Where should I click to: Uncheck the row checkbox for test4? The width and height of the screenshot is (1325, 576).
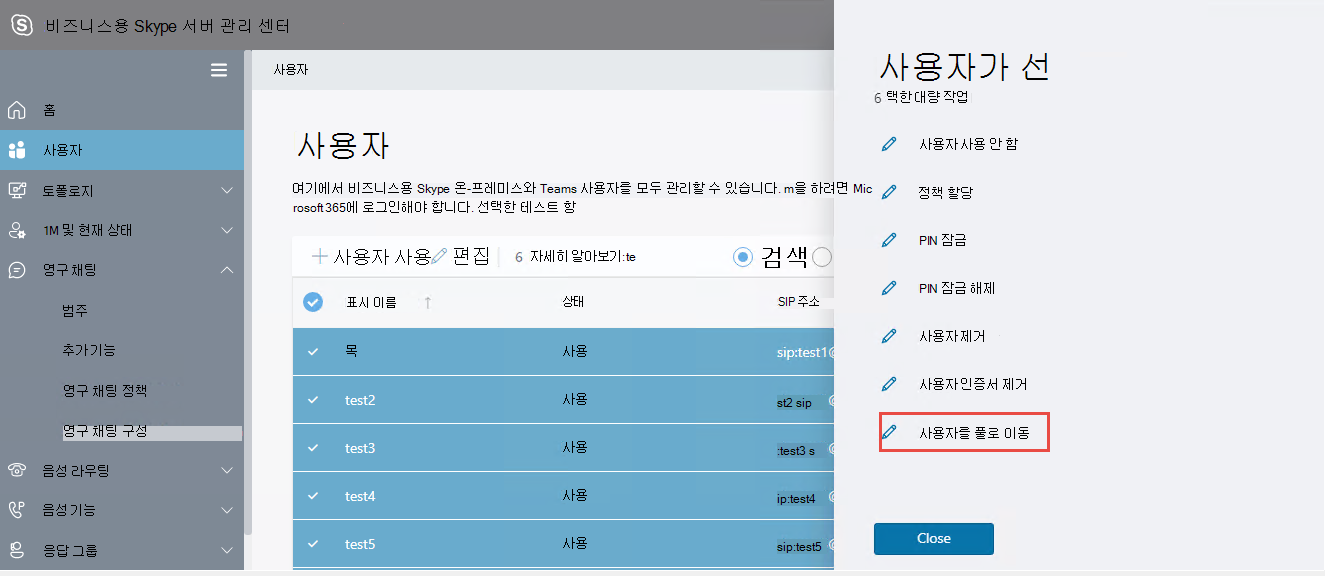(313, 496)
